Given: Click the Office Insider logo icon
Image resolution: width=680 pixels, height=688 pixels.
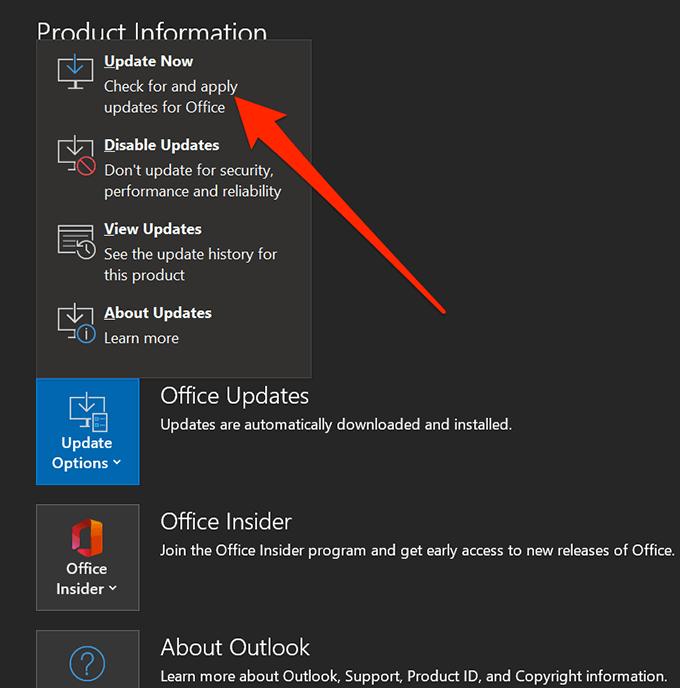Looking at the screenshot, I should point(87,538).
